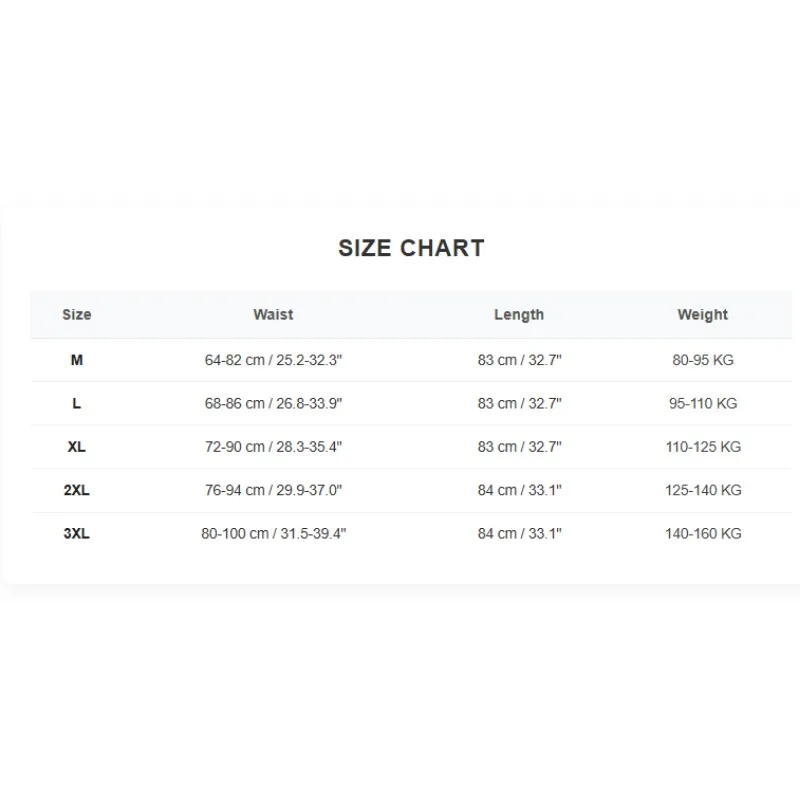Click waist value 64-82 cm / 25.2-32.3"

[x=273, y=360]
